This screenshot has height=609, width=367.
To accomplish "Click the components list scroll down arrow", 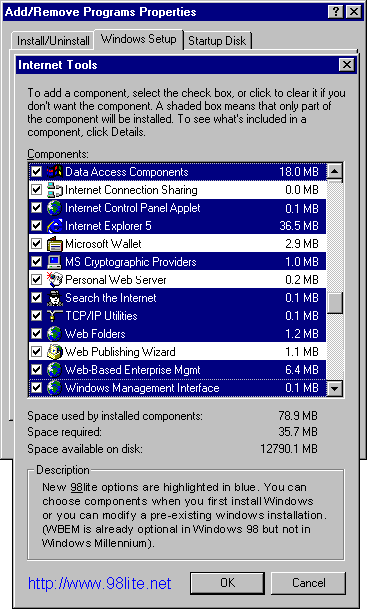I will [x=334, y=388].
